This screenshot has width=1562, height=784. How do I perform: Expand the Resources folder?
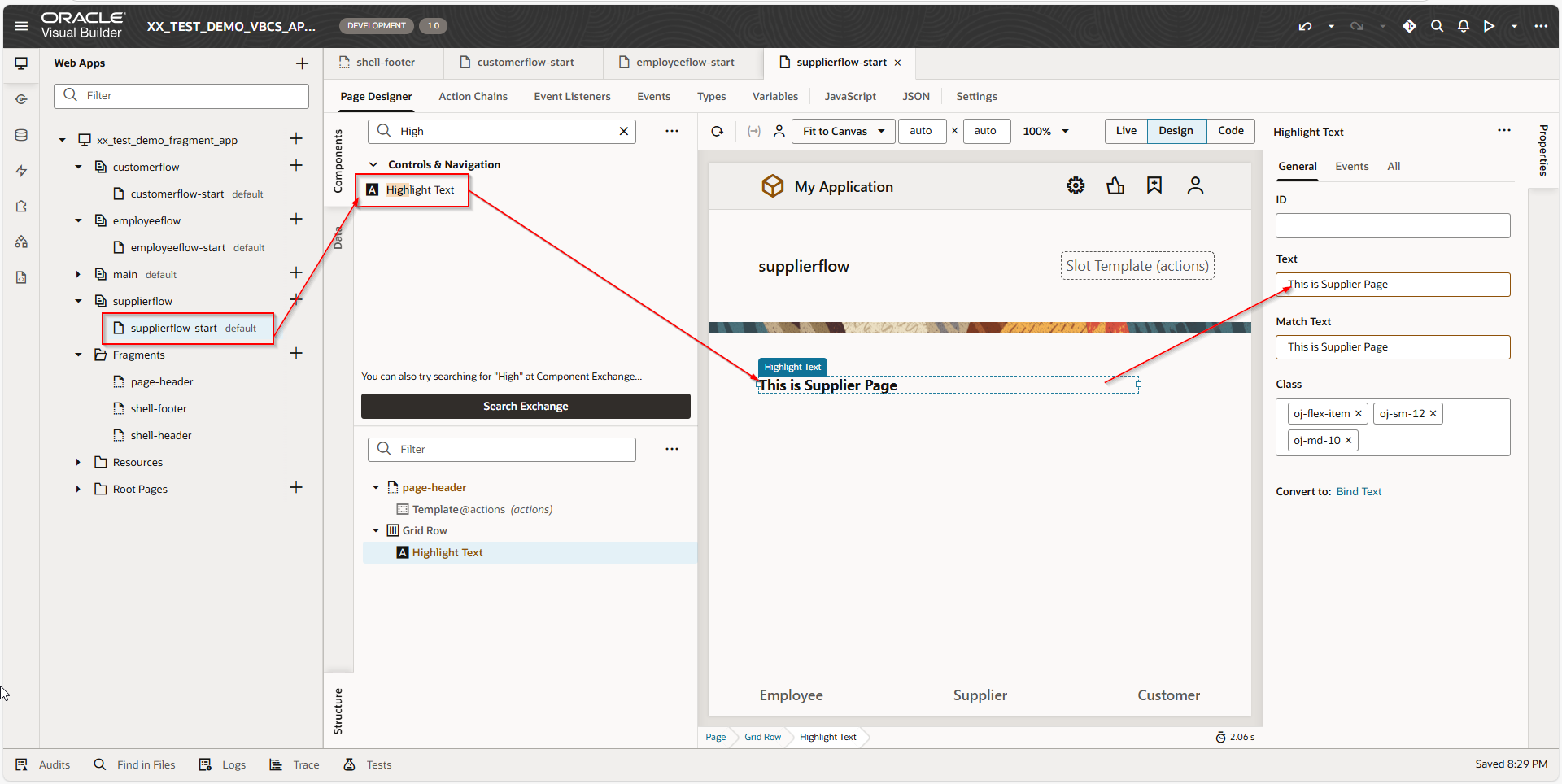[78, 462]
